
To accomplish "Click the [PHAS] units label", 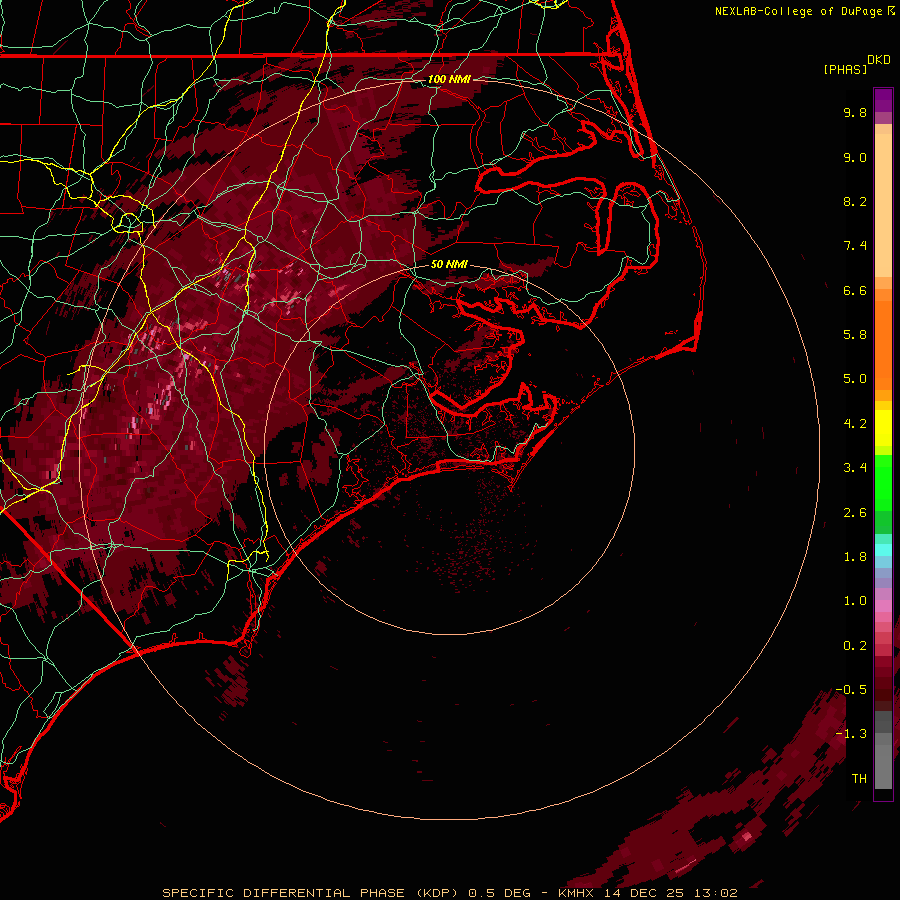I will [845, 70].
